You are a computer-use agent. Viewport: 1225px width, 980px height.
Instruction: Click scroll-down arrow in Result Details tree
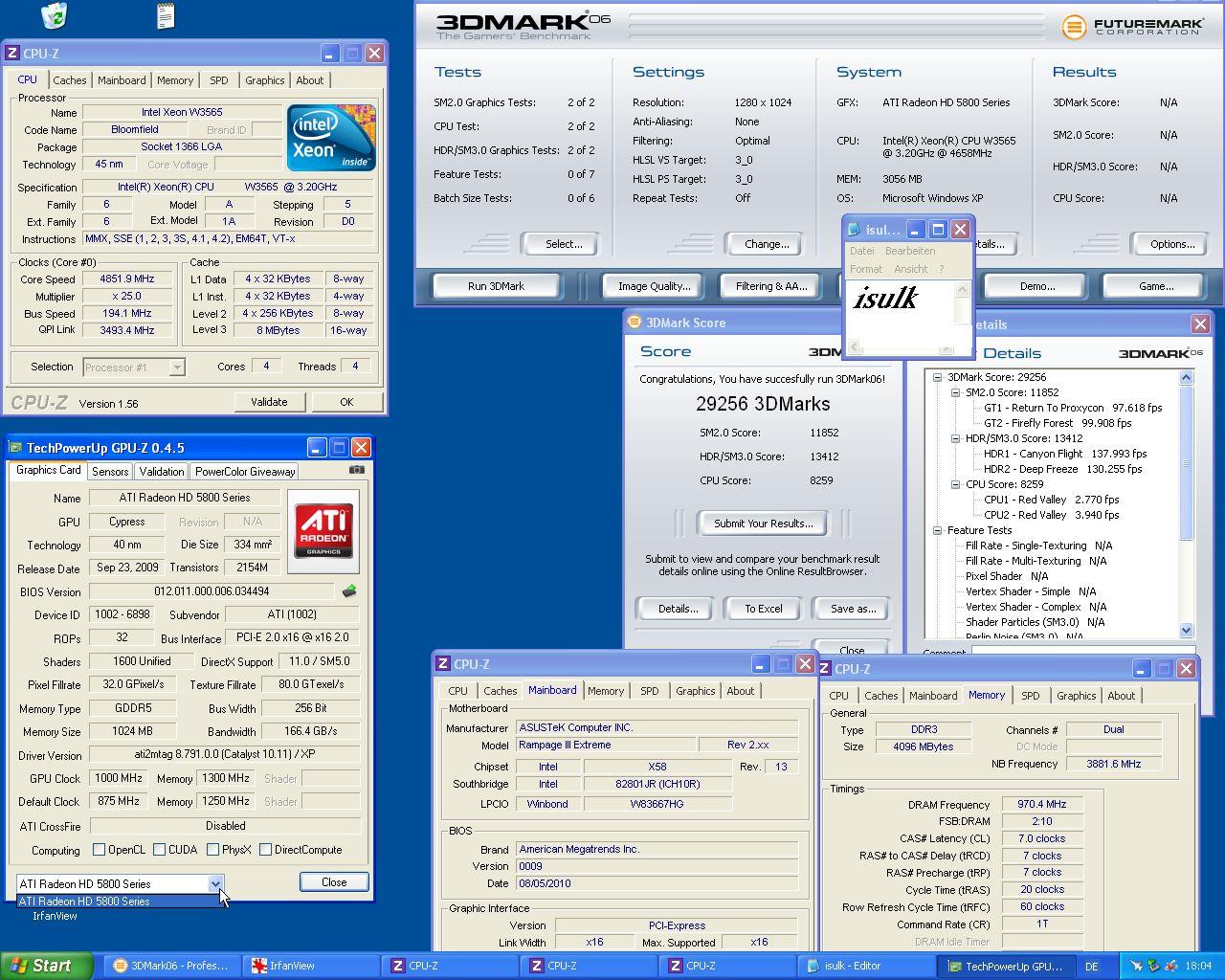tap(1187, 630)
